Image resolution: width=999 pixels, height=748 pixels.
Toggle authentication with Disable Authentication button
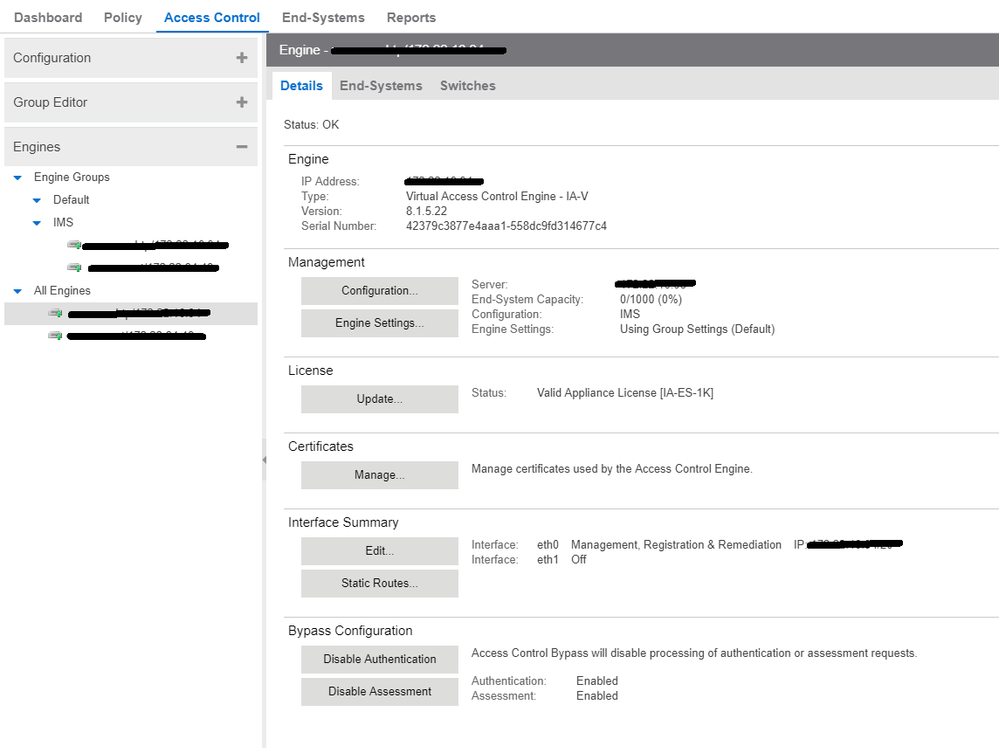tap(379, 659)
